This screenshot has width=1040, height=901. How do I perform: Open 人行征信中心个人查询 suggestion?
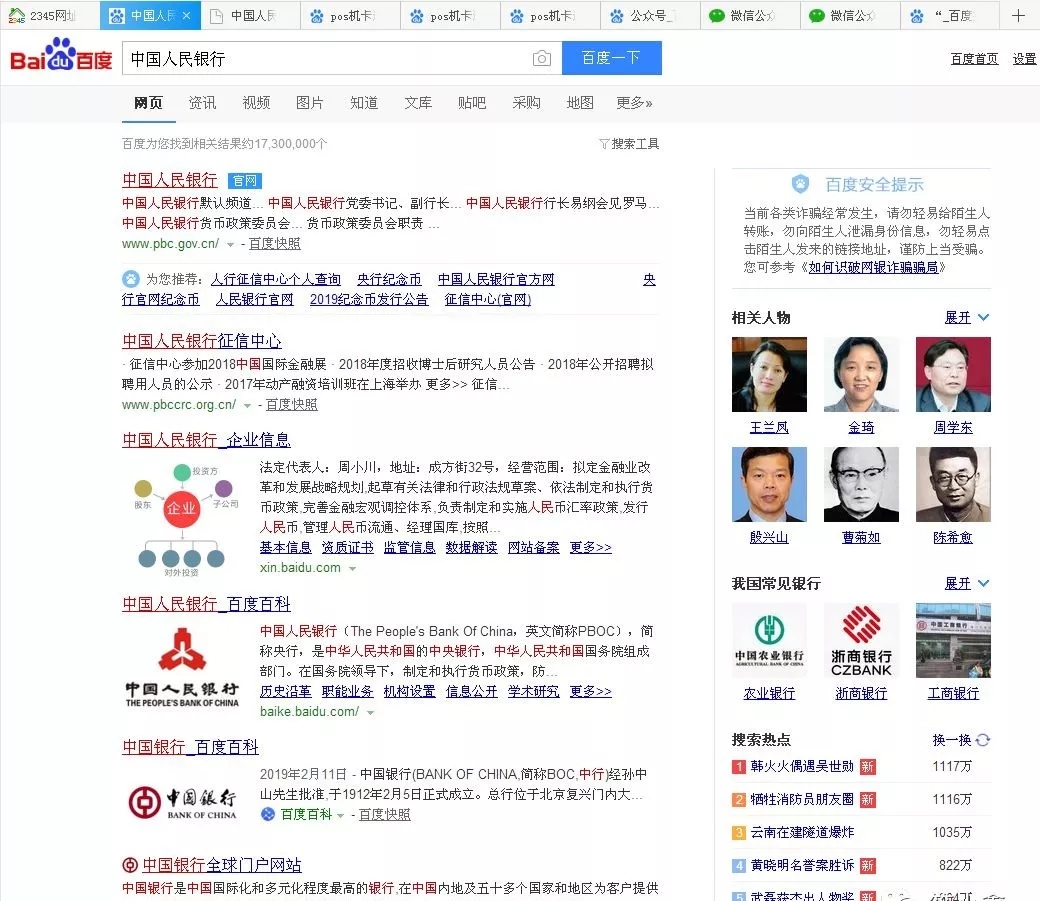276,279
